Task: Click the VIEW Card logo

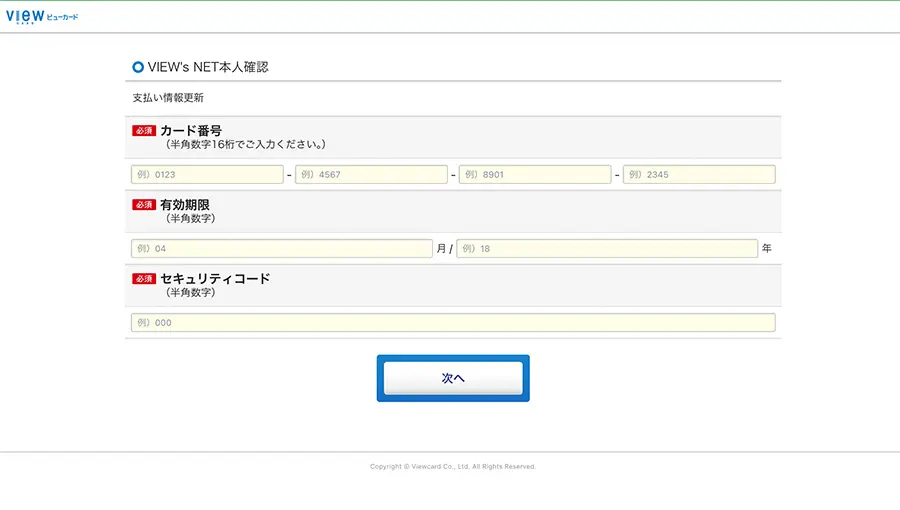Action: 42,17
